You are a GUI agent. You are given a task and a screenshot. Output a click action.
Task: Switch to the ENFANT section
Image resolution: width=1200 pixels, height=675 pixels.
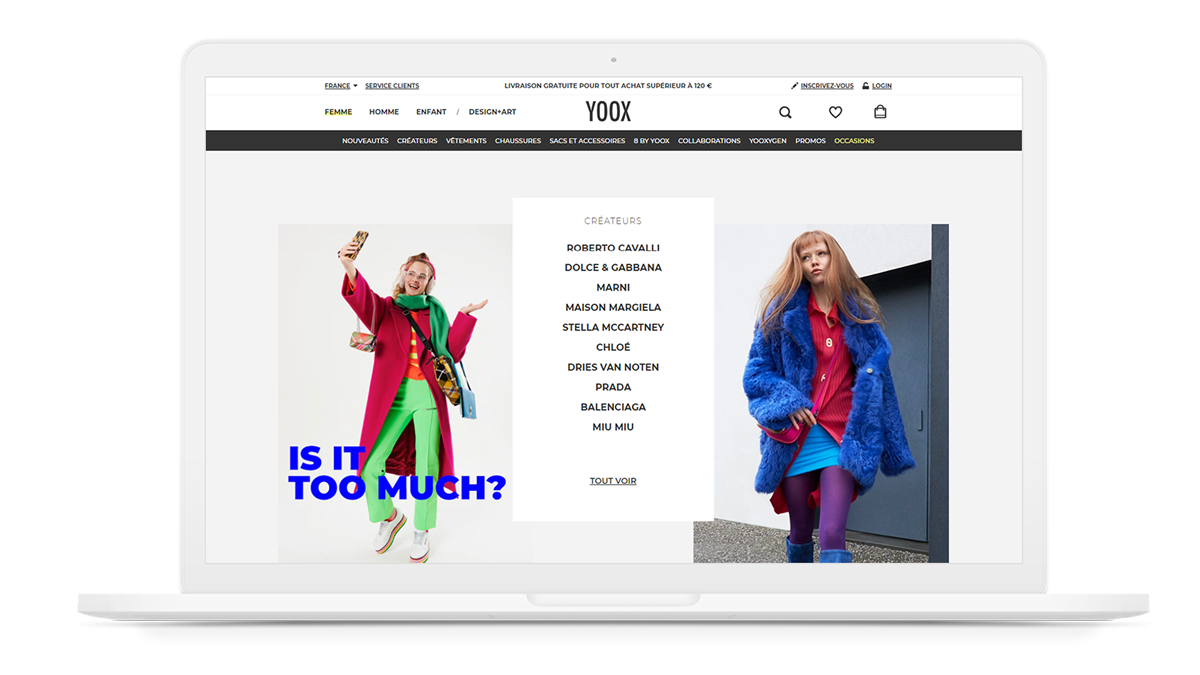tap(431, 112)
